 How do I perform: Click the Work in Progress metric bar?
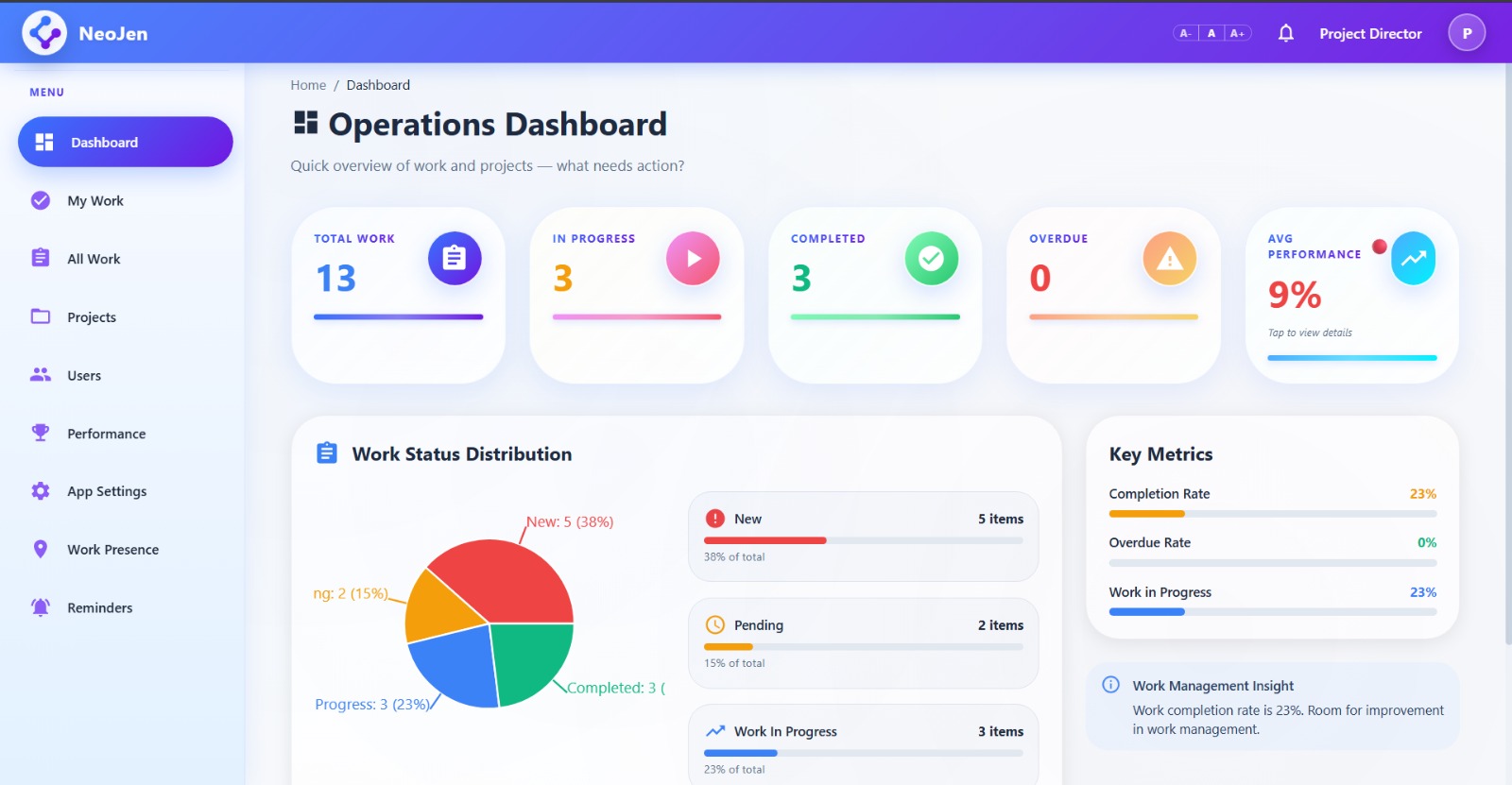point(1273,612)
